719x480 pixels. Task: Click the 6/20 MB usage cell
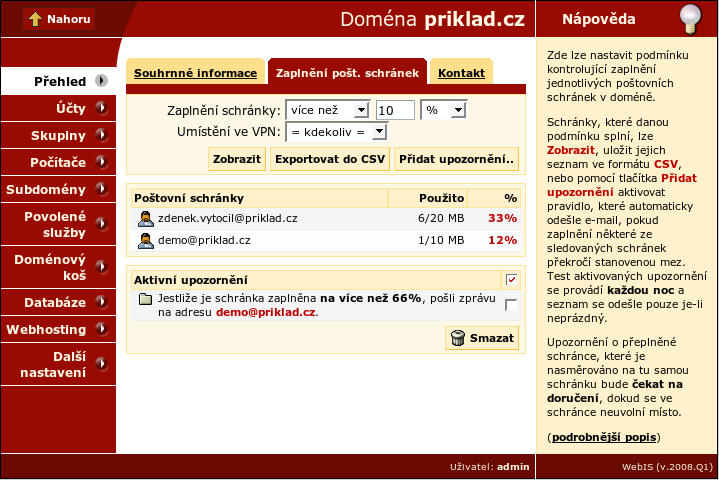pyautogui.click(x=441, y=218)
